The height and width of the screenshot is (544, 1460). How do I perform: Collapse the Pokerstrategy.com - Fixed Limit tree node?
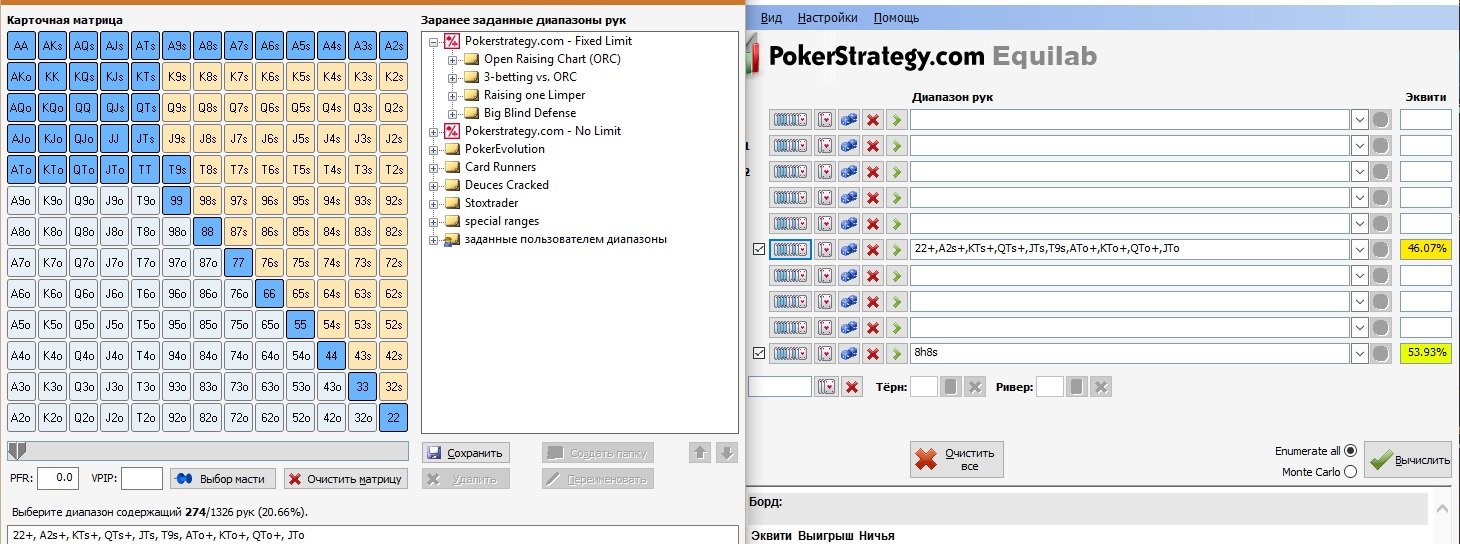pos(434,41)
